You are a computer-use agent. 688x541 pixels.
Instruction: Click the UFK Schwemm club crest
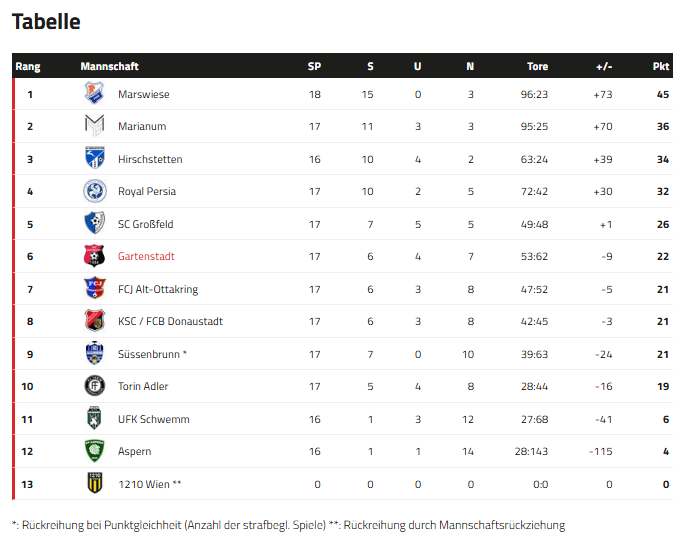94,419
